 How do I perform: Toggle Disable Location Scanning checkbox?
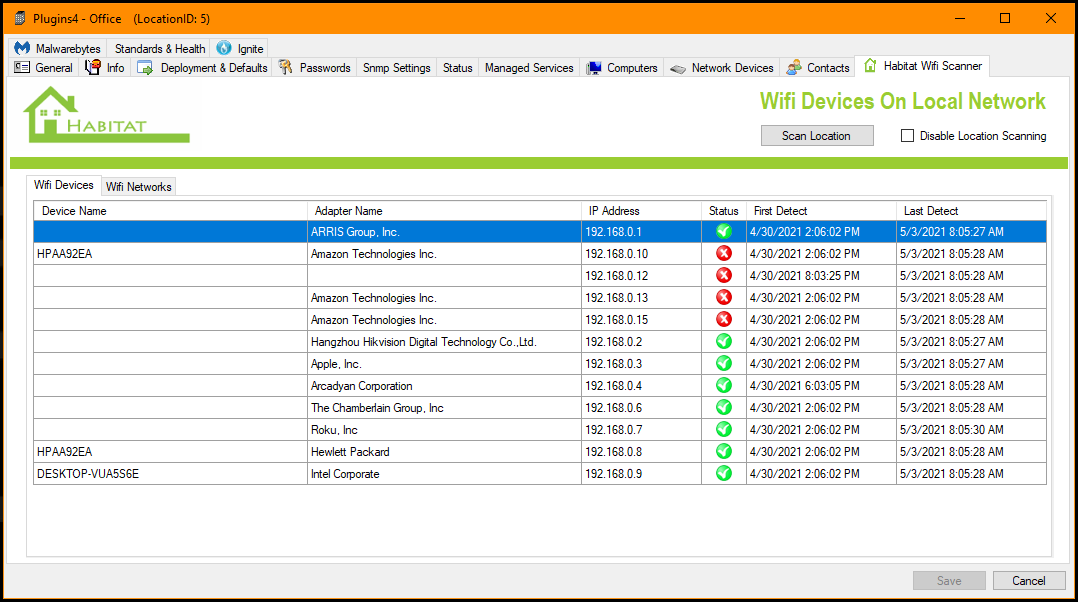[x=908, y=136]
